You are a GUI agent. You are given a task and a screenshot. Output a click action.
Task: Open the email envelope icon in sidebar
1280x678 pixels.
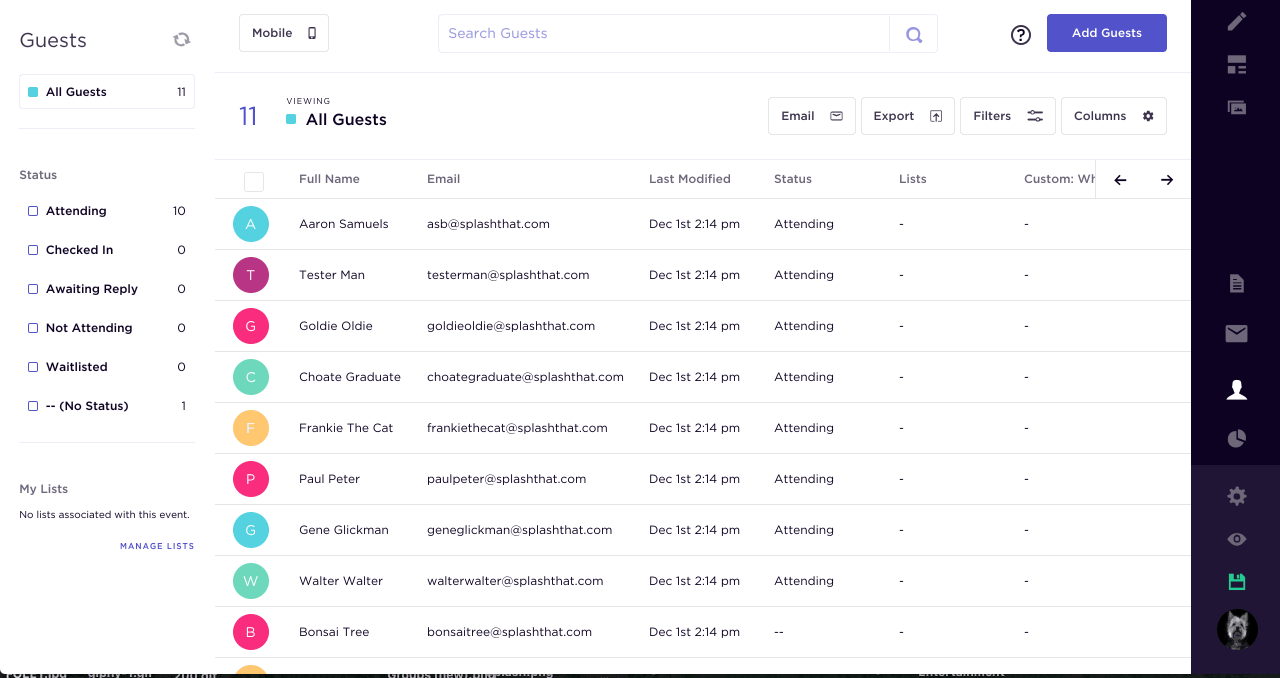point(1237,334)
